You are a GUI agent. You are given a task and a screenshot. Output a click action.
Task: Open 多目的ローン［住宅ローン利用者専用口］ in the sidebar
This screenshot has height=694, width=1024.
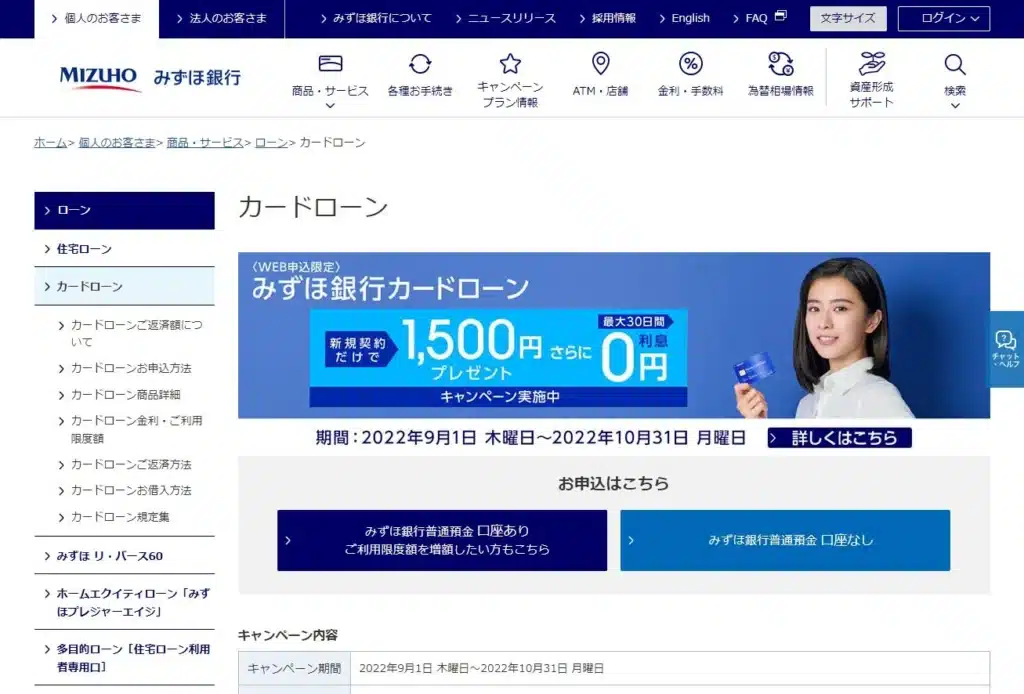tap(124, 658)
